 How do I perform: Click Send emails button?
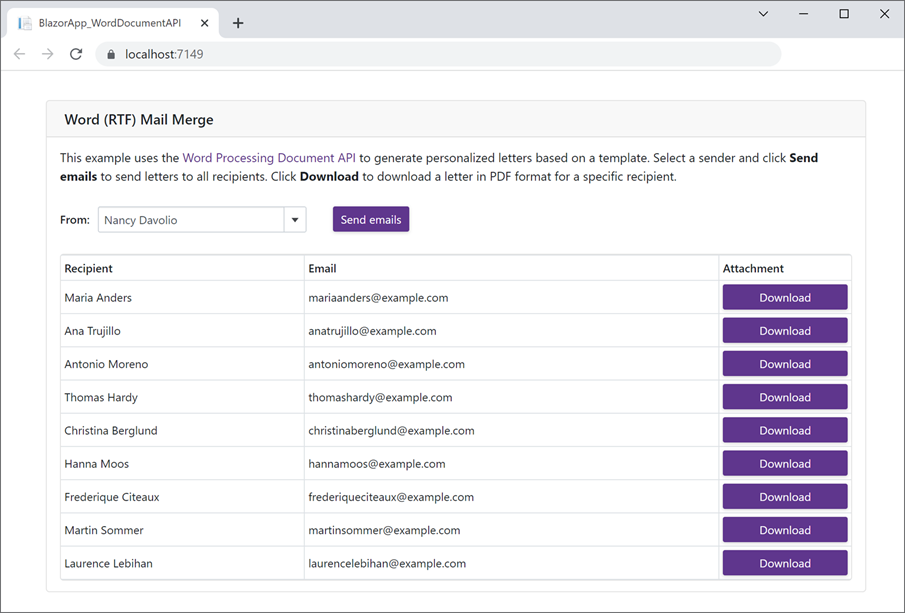coord(371,220)
